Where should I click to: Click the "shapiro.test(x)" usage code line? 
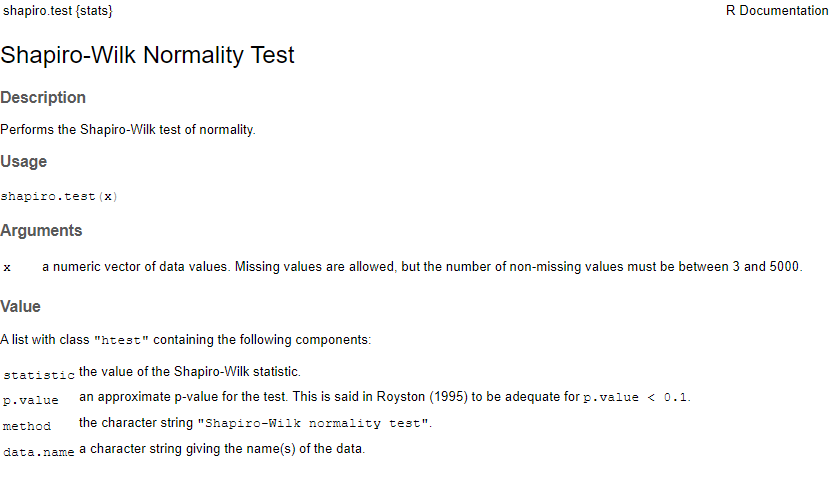click(59, 196)
